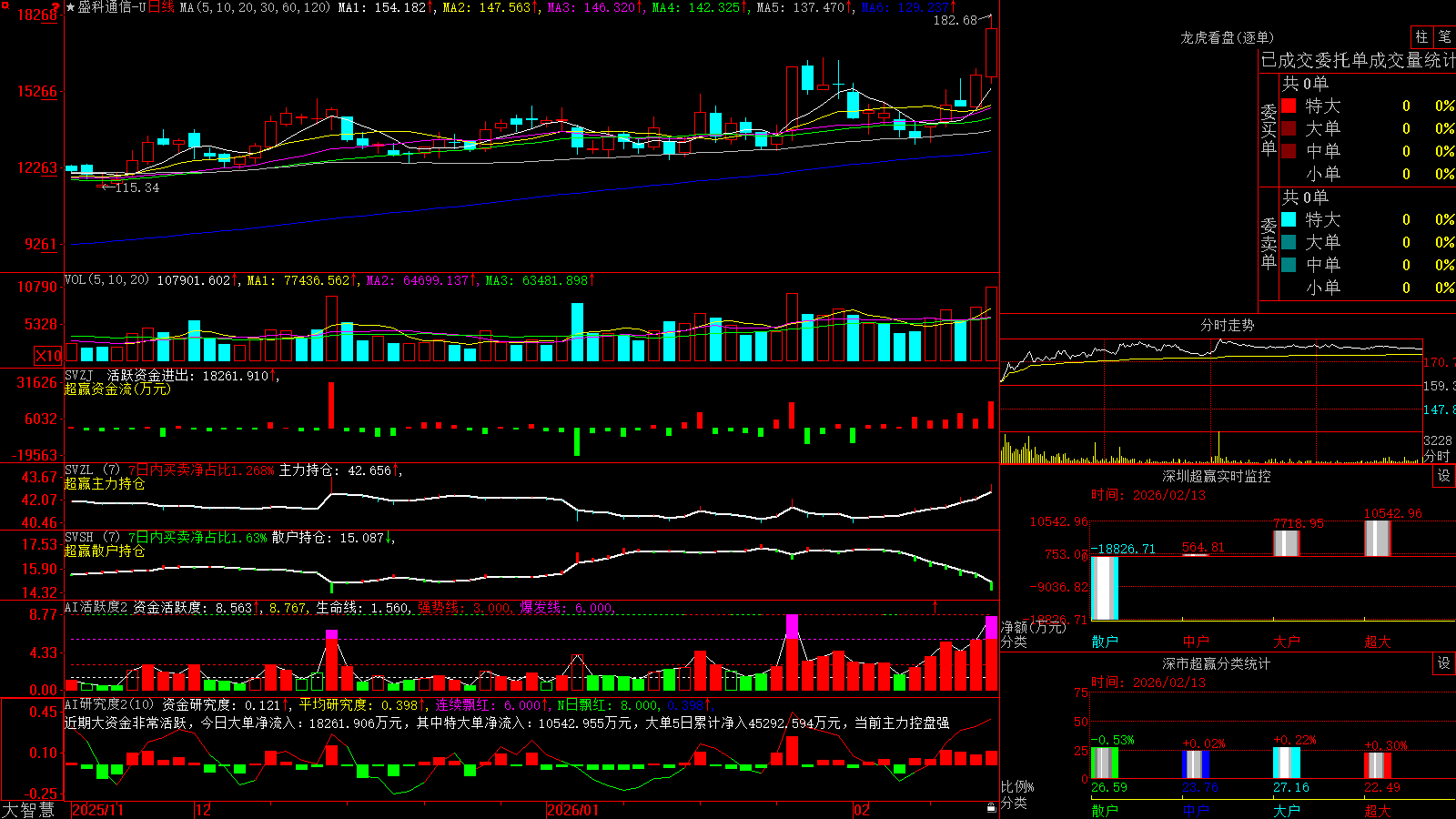Click the cyan 大户 bar showing +0.22%
The height and width of the screenshot is (819, 1456).
[x=1287, y=763]
